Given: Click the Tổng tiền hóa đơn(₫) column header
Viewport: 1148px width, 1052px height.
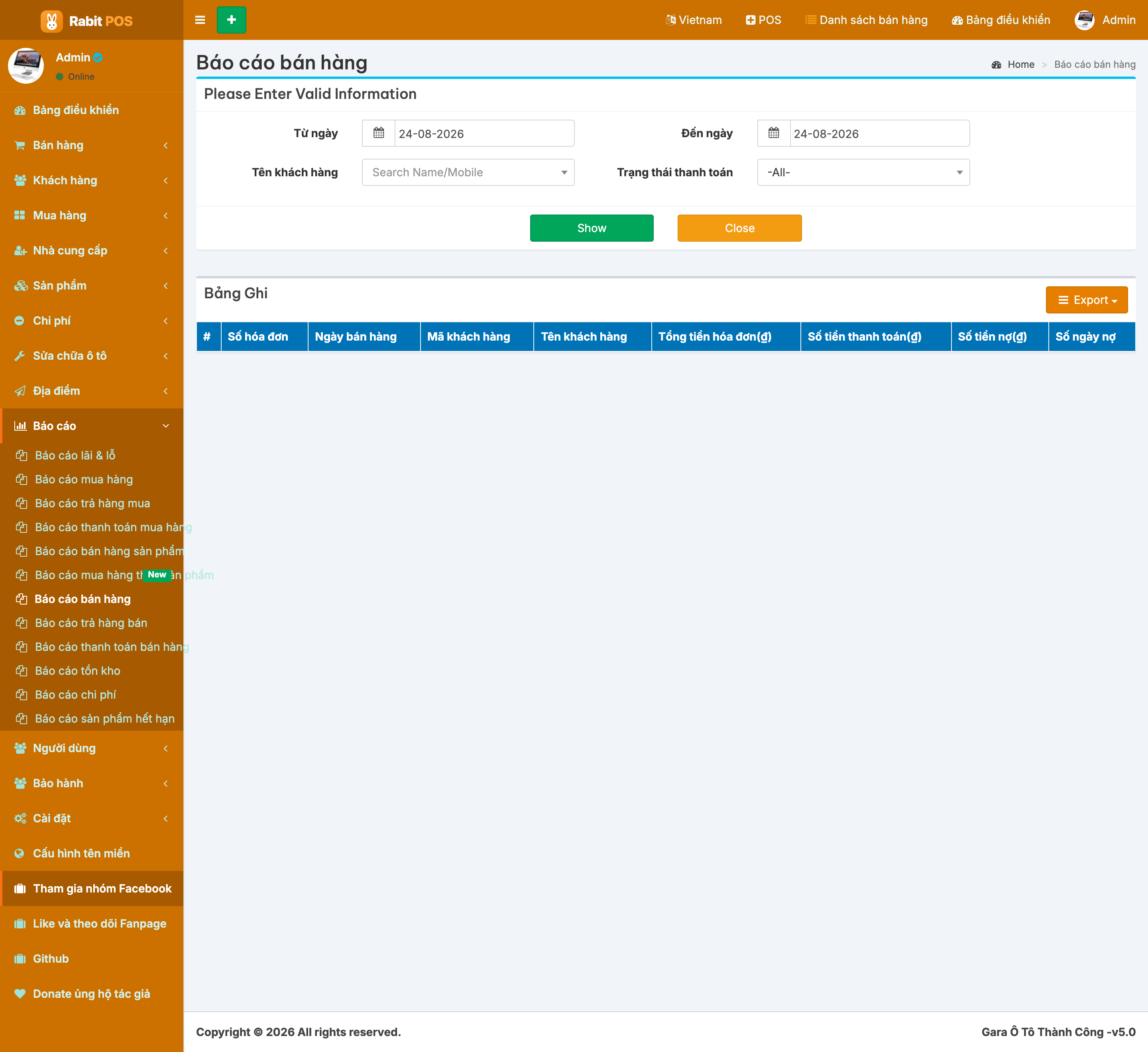Looking at the screenshot, I should tap(725, 337).
